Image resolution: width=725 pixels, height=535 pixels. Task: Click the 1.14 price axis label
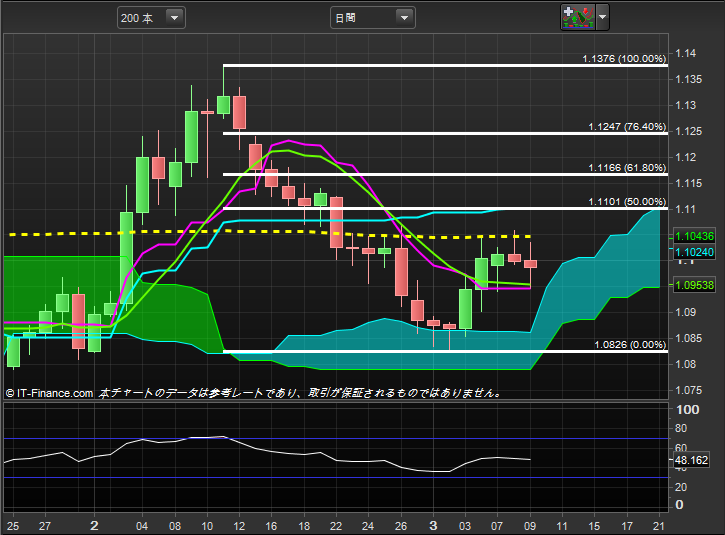[685, 53]
